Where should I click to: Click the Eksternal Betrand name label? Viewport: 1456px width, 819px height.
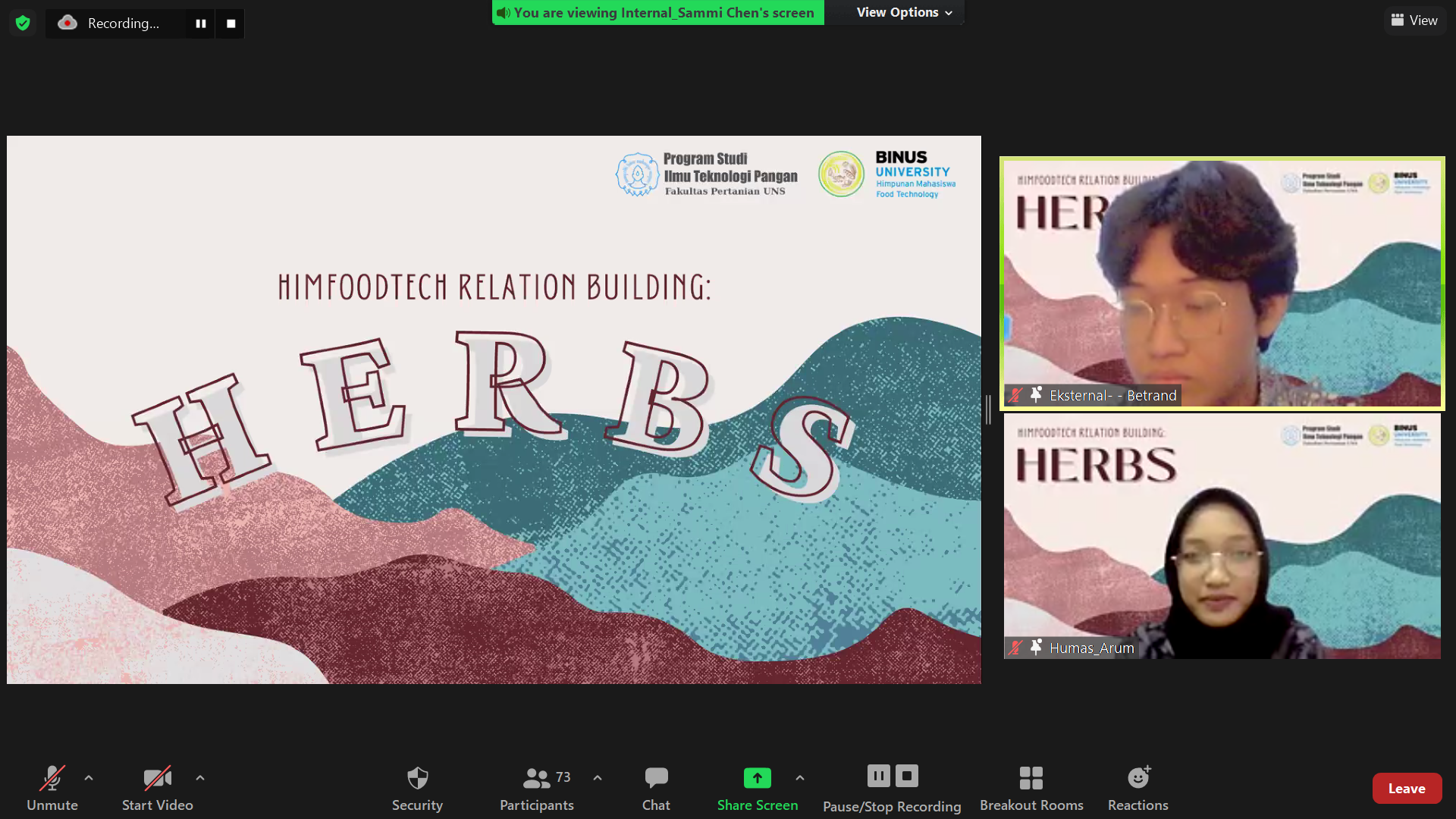click(x=1112, y=395)
